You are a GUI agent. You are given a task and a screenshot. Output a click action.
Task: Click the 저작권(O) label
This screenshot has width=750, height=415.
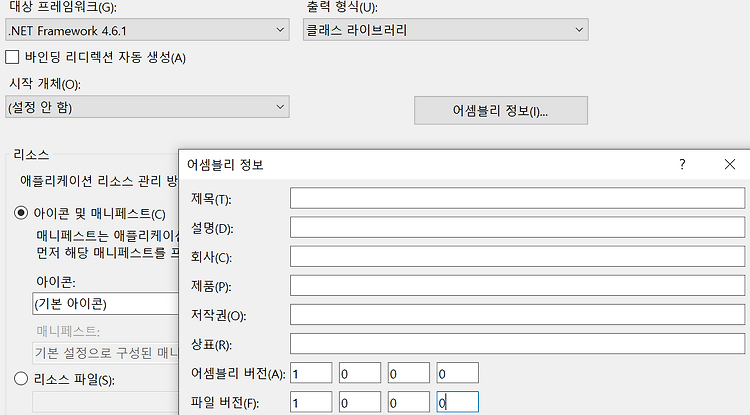[x=218, y=315]
